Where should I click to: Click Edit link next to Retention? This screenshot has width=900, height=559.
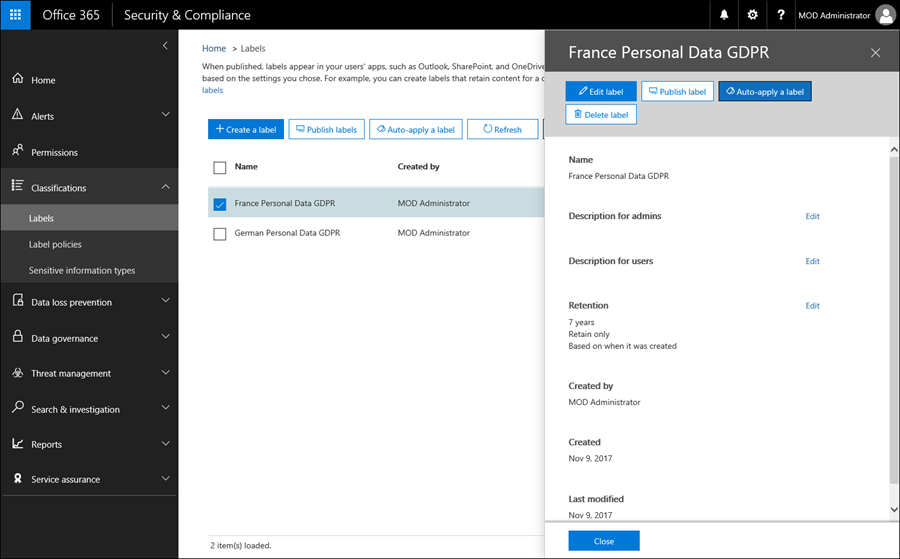coord(812,306)
